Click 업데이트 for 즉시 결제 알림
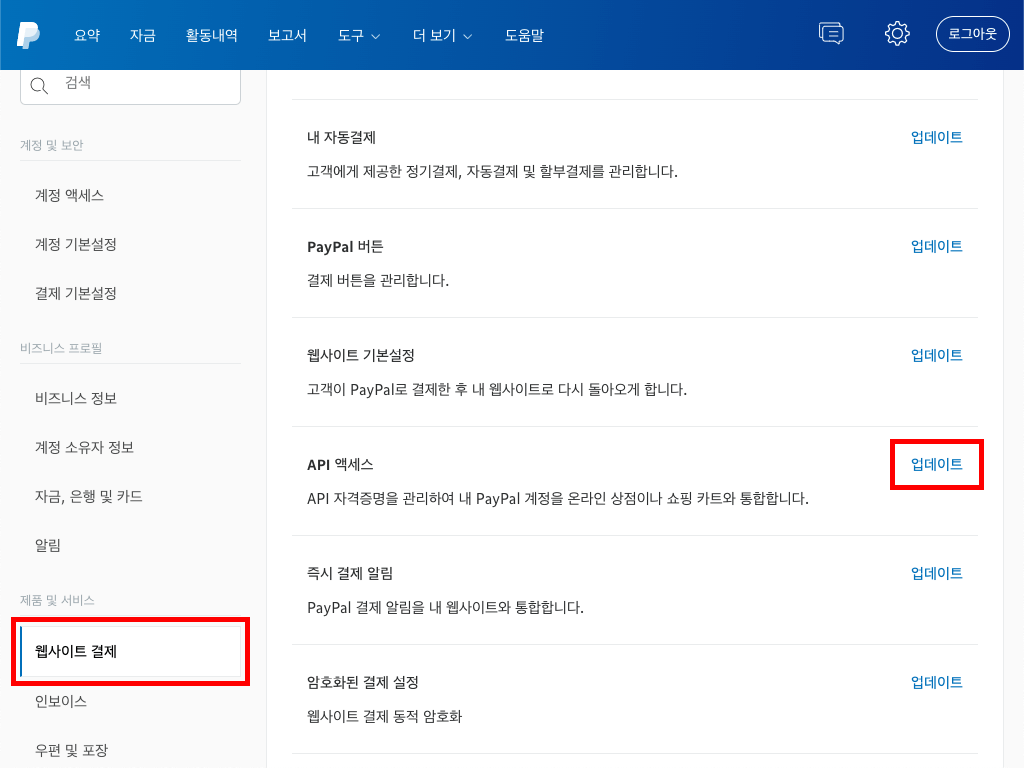1024x768 pixels. [936, 573]
